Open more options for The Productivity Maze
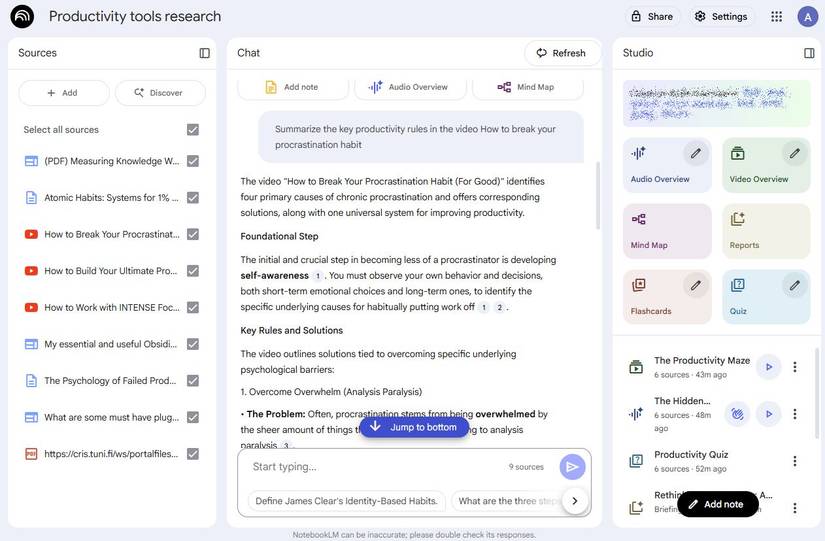 (795, 367)
